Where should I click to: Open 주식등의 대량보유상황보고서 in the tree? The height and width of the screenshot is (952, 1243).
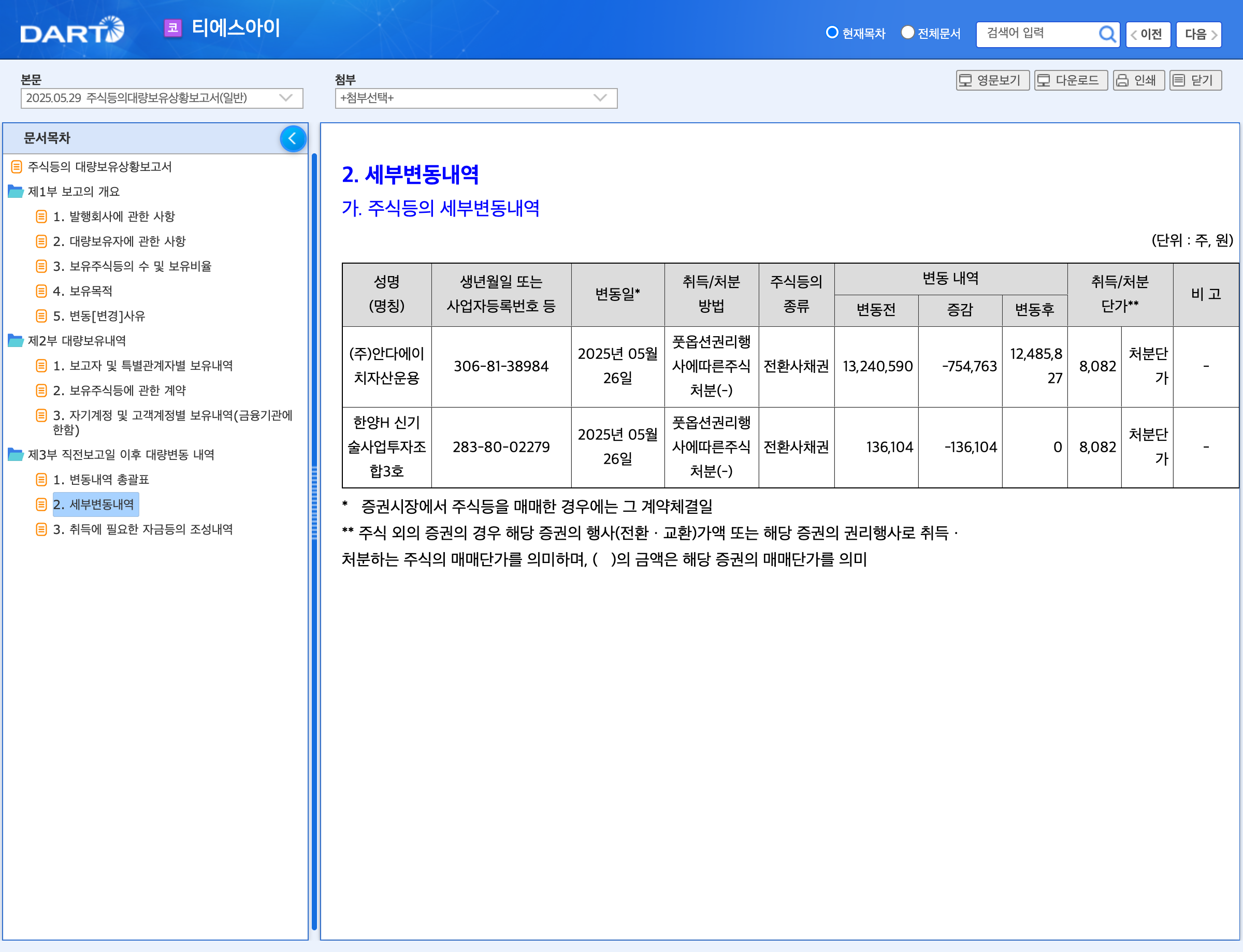tap(100, 167)
